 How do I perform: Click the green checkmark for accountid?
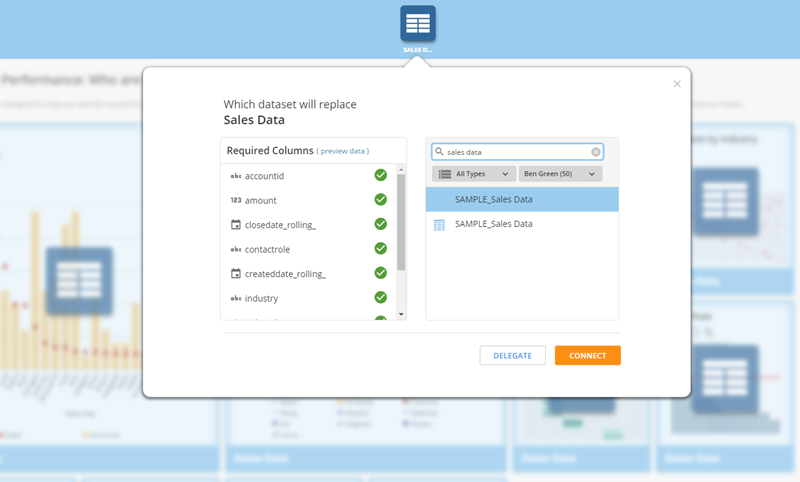tap(381, 175)
